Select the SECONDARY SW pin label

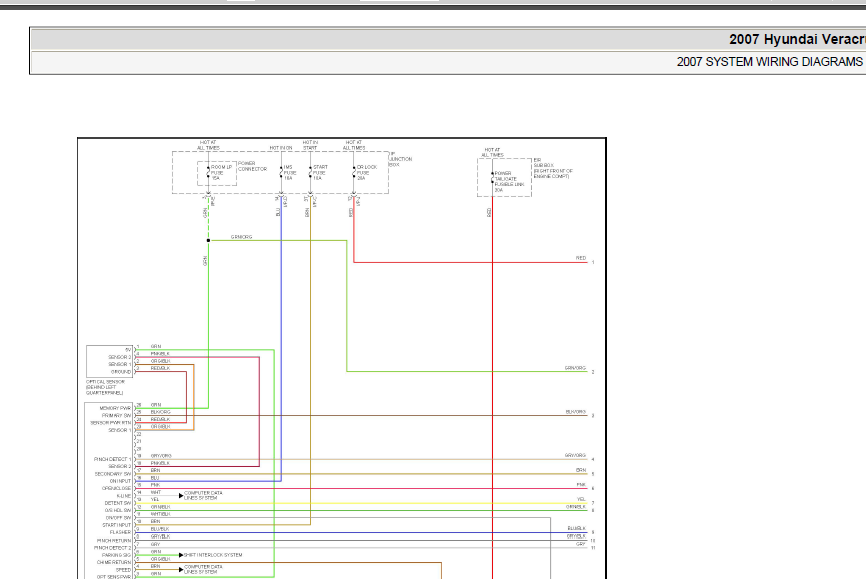(x=113, y=474)
